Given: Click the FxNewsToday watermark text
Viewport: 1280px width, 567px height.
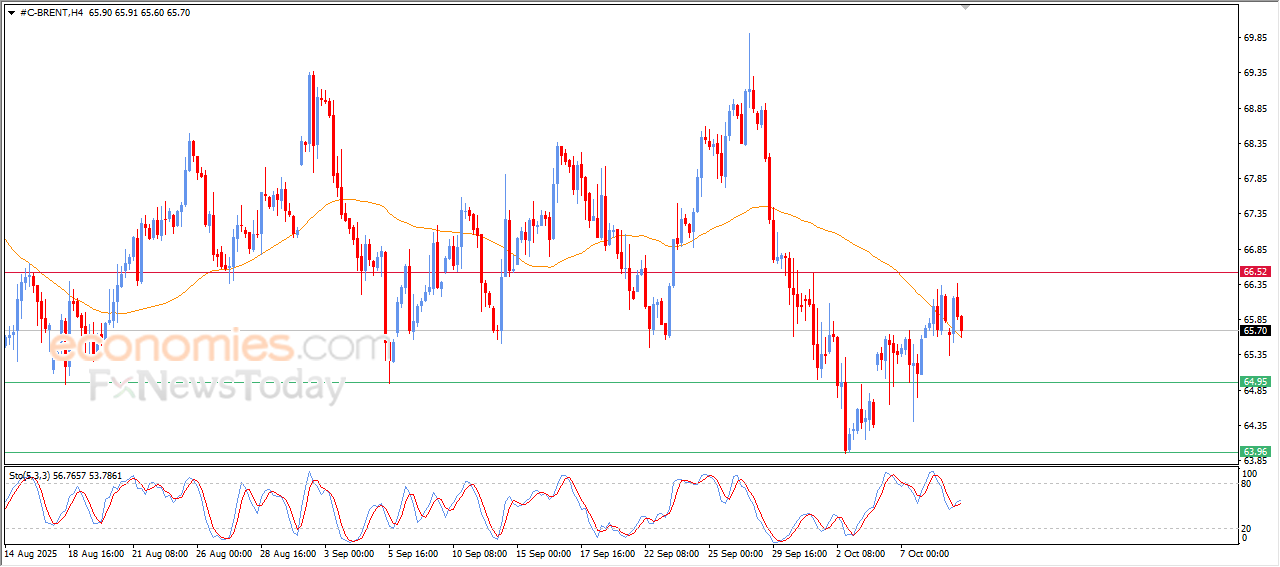Looking at the screenshot, I should [x=216, y=385].
